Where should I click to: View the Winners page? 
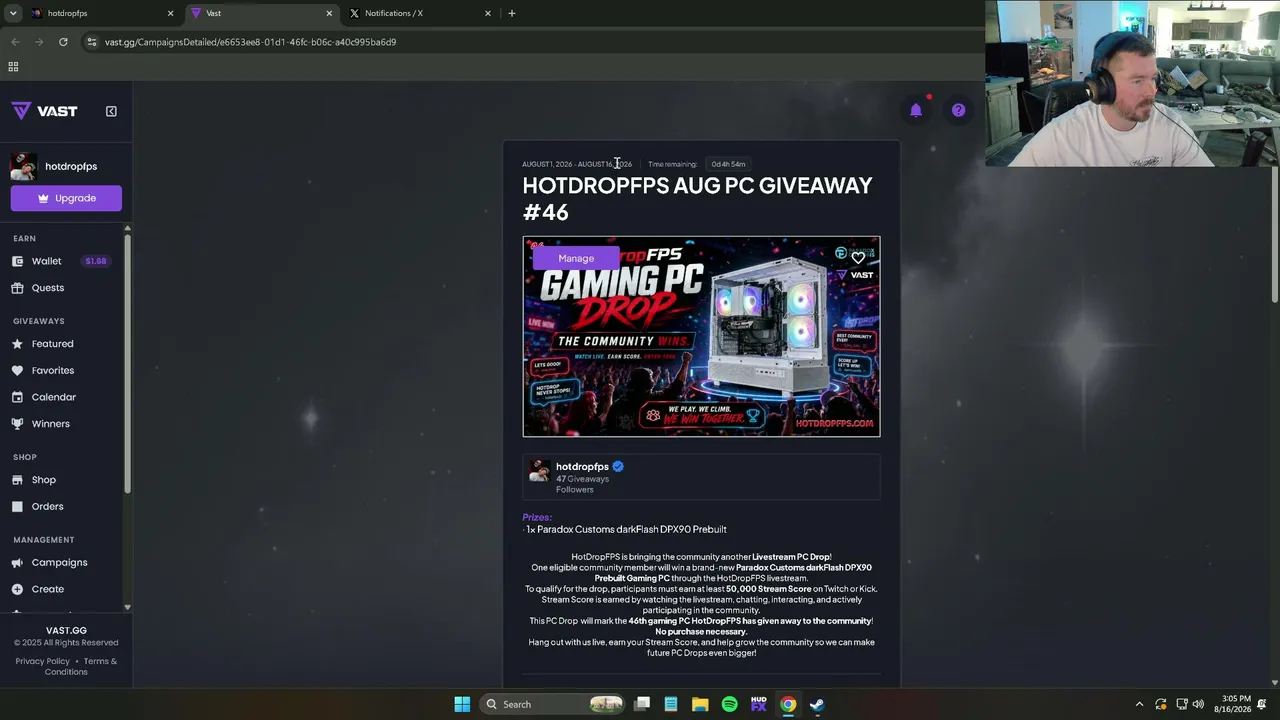click(51, 424)
